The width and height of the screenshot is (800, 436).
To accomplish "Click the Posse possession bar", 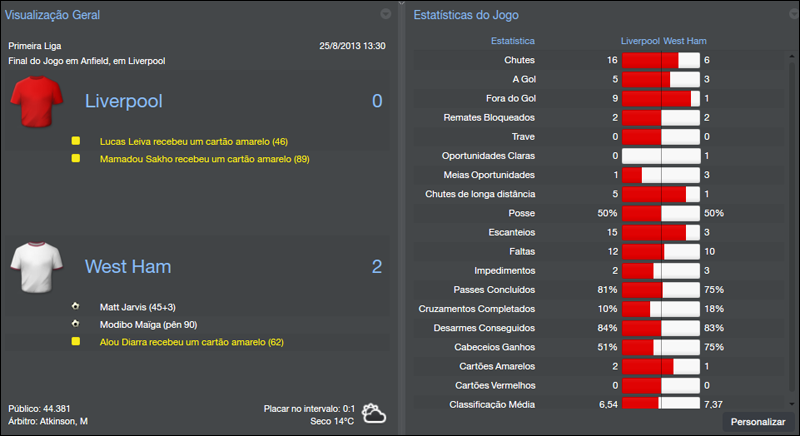I will (660, 213).
